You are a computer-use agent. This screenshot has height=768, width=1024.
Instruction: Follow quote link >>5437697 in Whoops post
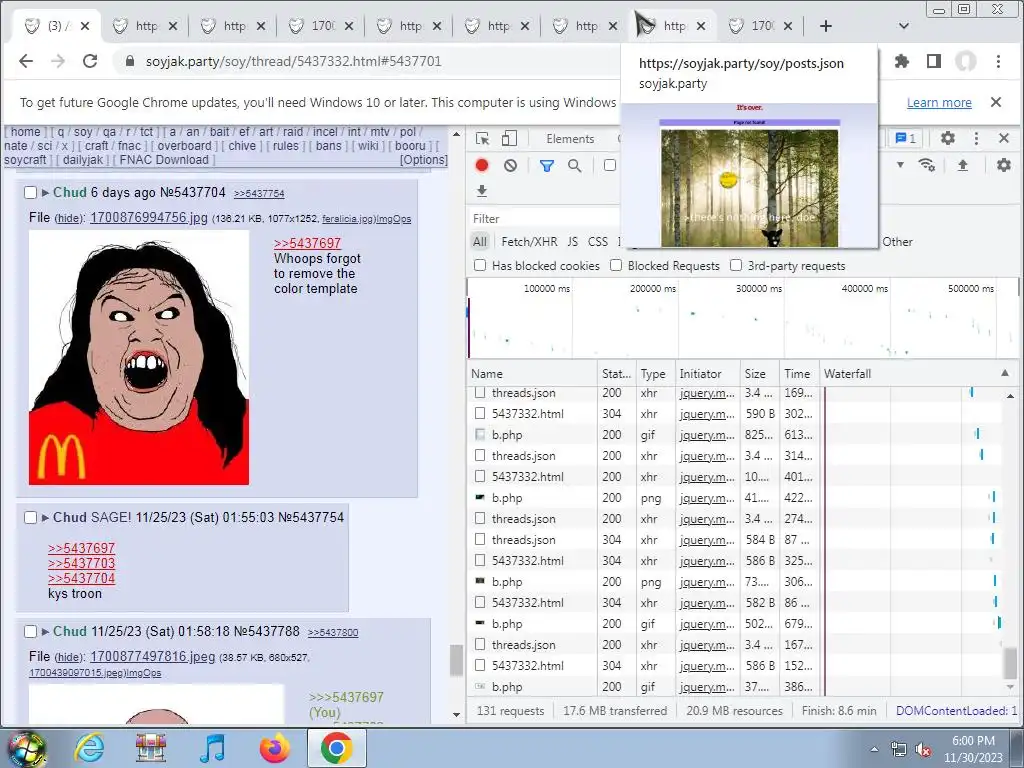tap(307, 243)
